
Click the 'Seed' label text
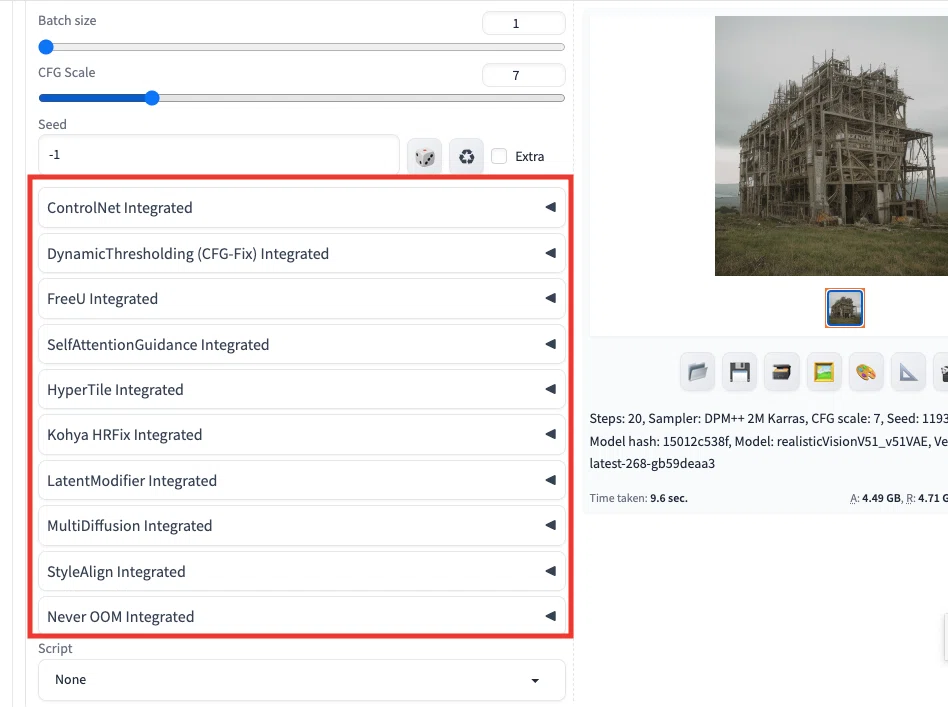(x=52, y=125)
